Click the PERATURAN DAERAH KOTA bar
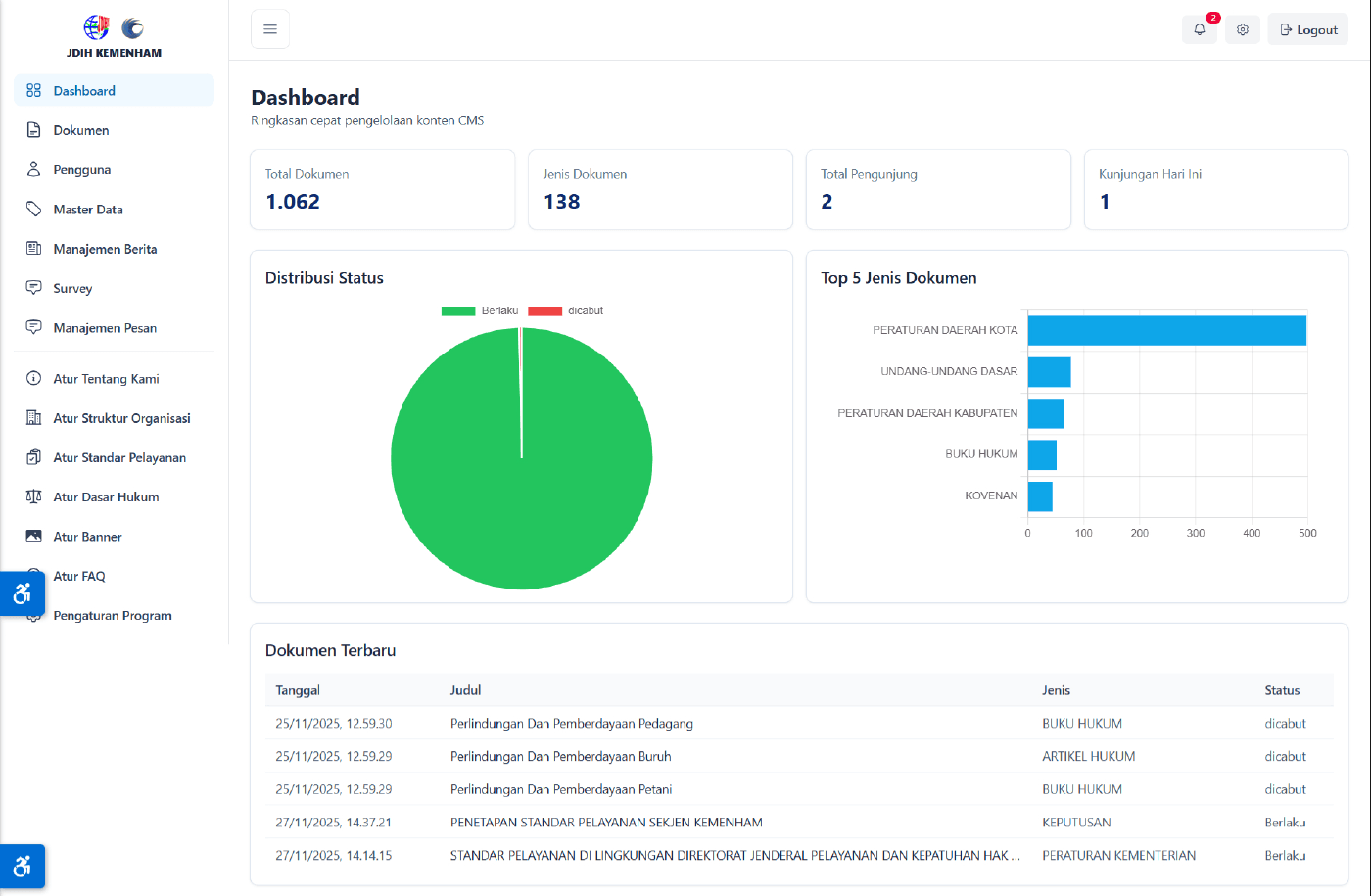Image resolution: width=1371 pixels, height=896 pixels. pos(1167,330)
